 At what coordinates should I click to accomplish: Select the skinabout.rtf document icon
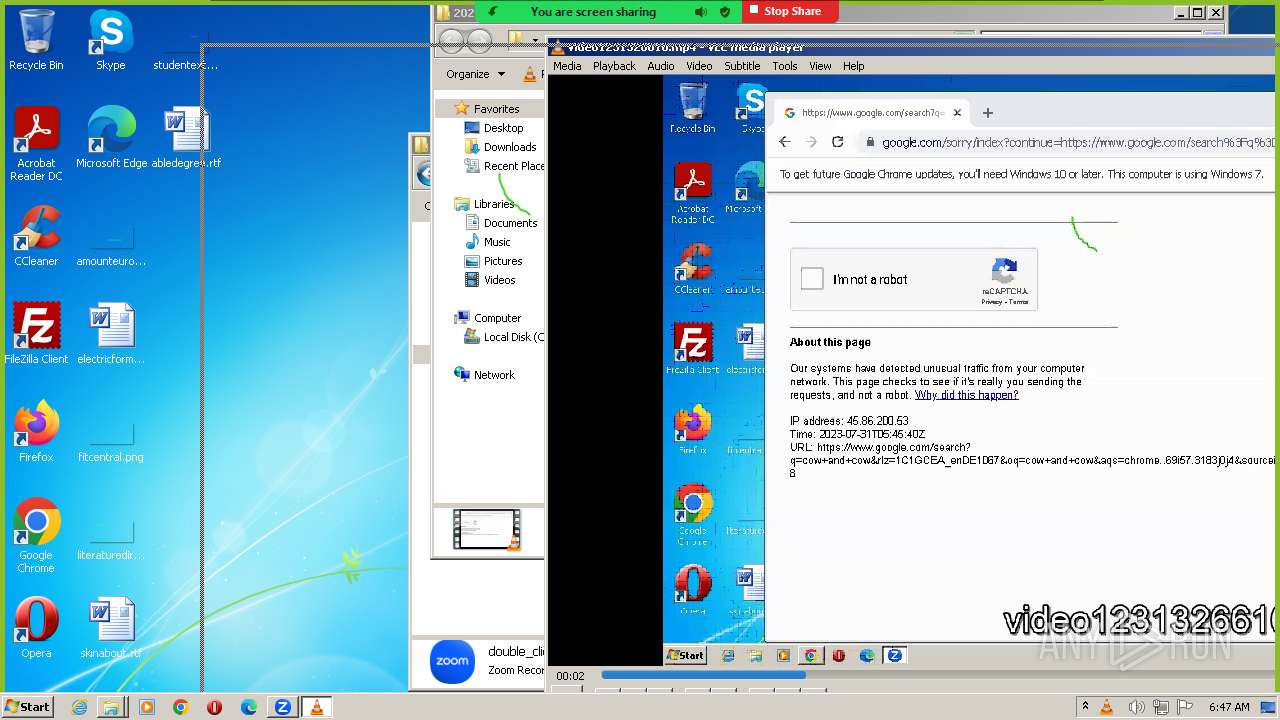[111, 628]
